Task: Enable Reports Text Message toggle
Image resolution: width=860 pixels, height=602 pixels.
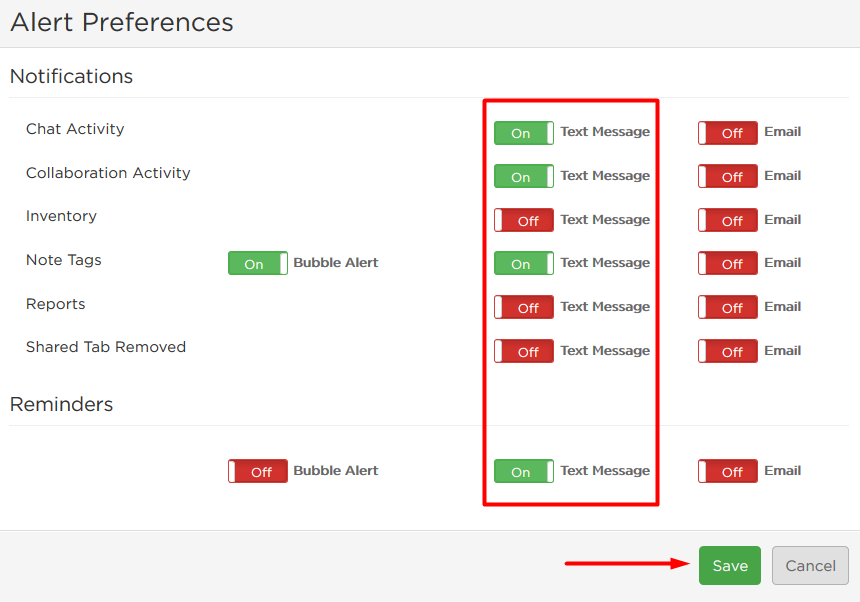Action: (x=524, y=307)
